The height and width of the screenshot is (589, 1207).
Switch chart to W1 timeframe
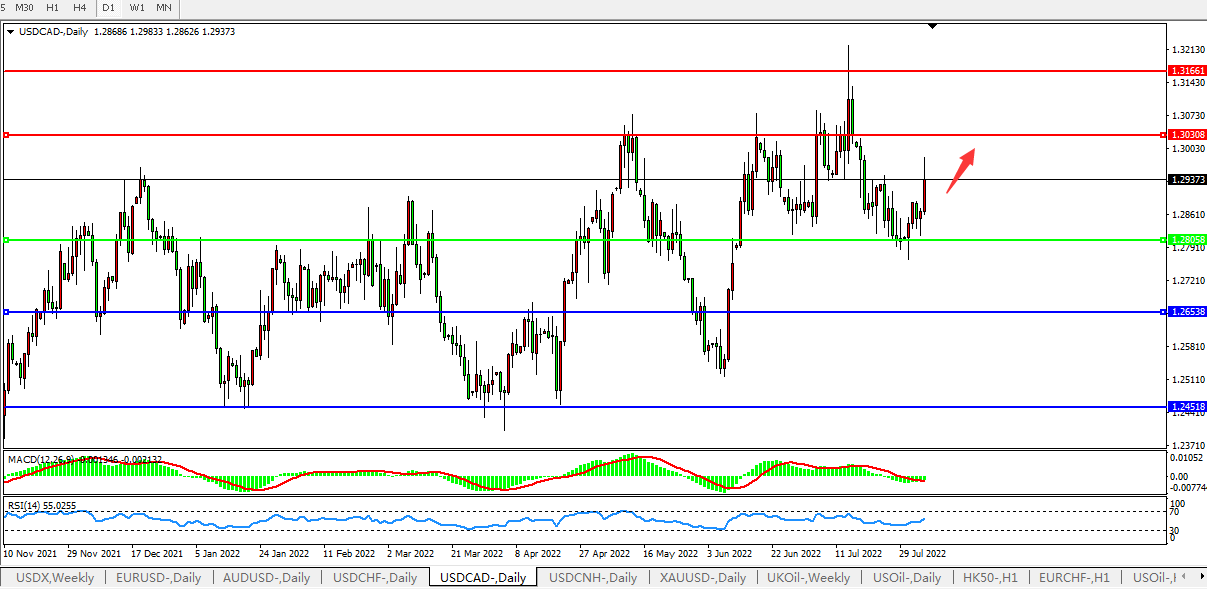tap(136, 8)
